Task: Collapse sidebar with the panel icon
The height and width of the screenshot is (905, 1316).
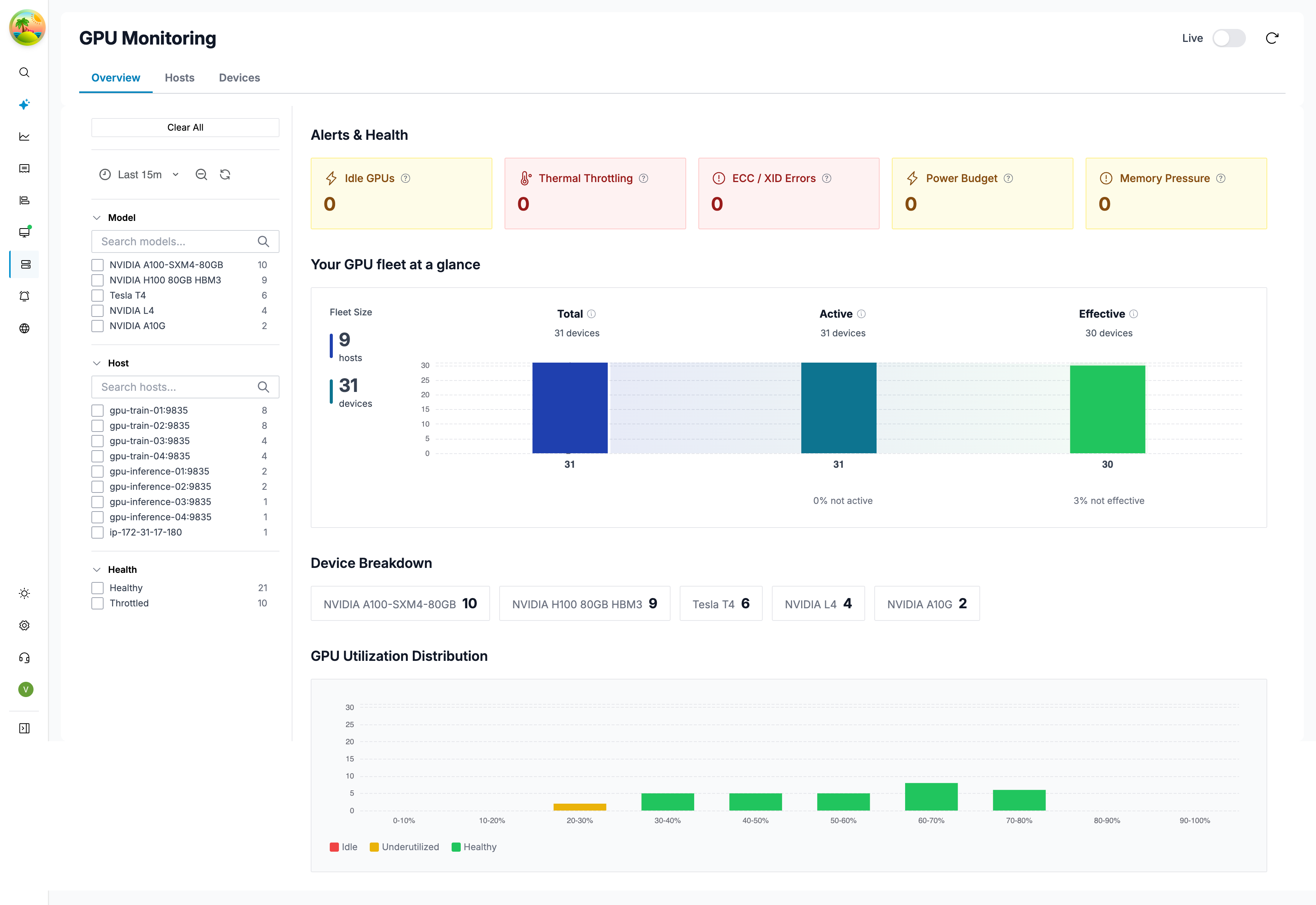Action: coord(24,728)
